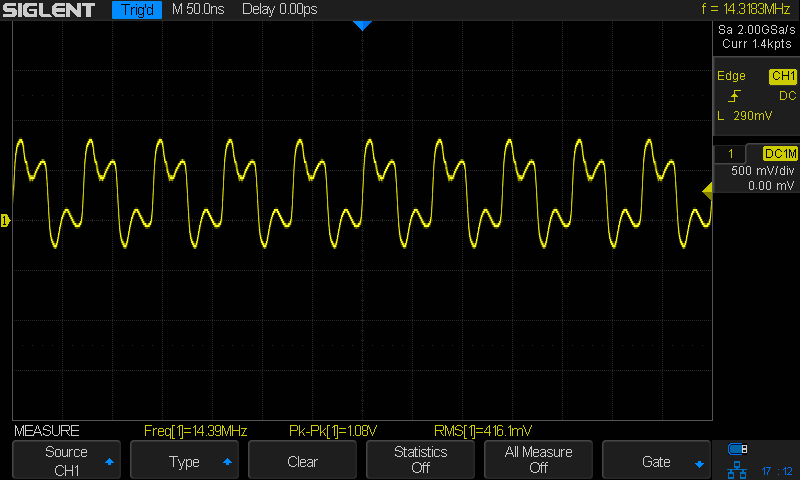This screenshot has width=800, height=480.
Task: Click the LAN network status icon
Action: (738, 468)
